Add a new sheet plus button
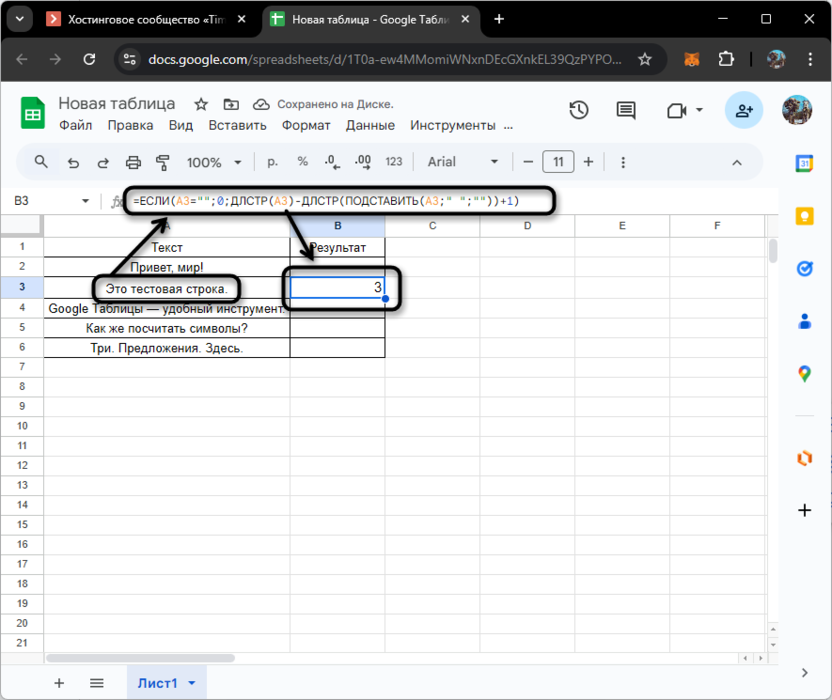 (x=59, y=683)
